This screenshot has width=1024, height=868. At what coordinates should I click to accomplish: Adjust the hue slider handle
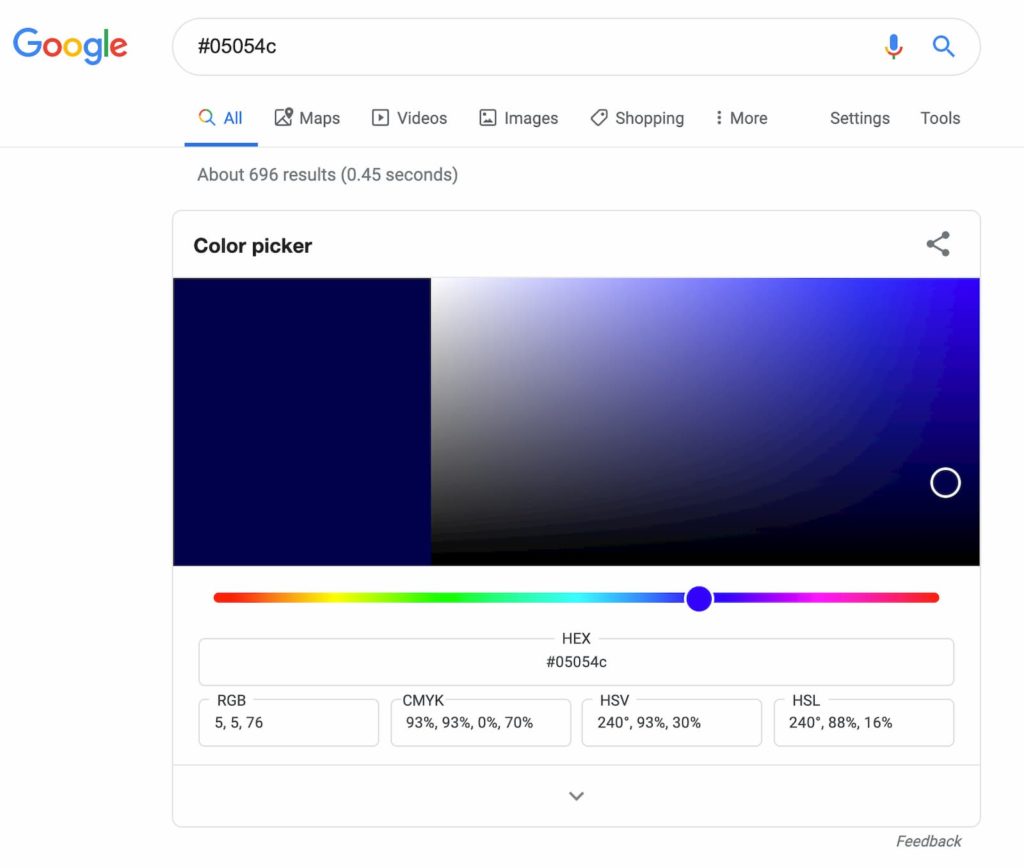point(698,598)
